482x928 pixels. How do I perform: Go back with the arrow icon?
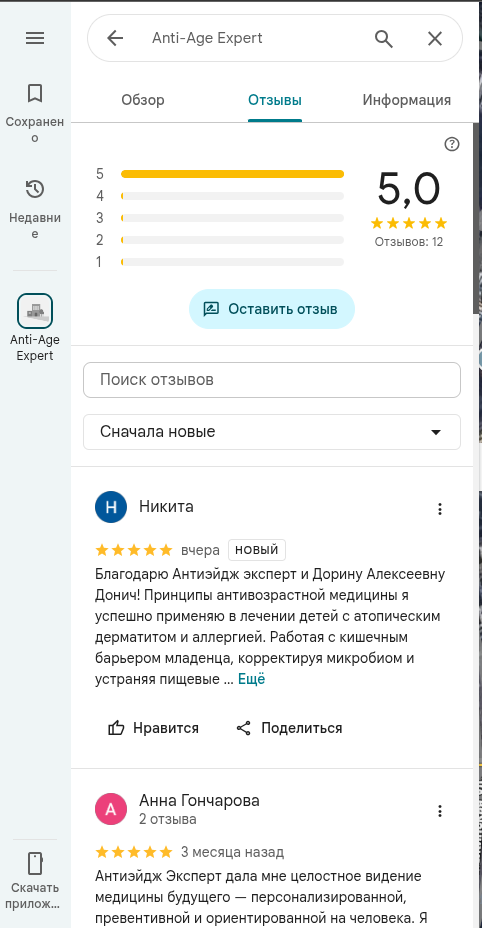[x=115, y=38]
